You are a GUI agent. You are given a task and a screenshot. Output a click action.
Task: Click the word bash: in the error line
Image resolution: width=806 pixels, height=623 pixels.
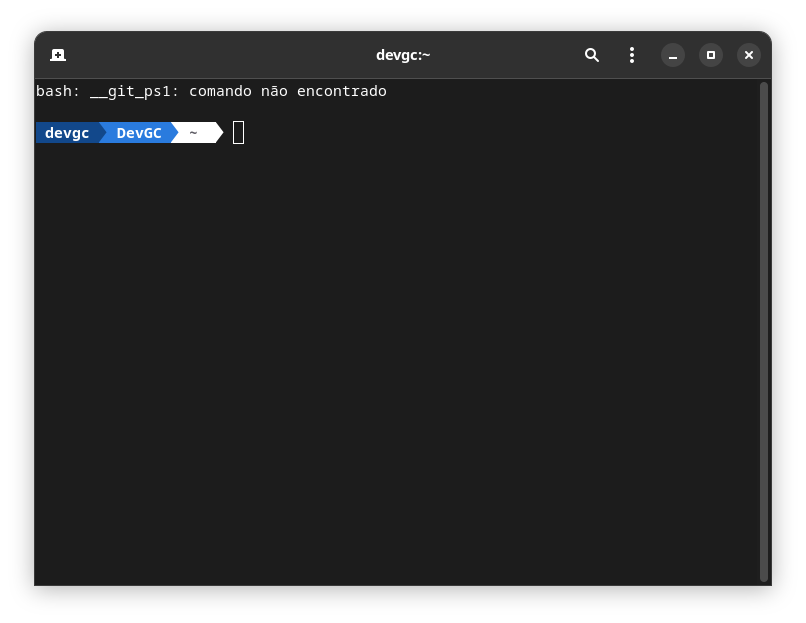58,91
